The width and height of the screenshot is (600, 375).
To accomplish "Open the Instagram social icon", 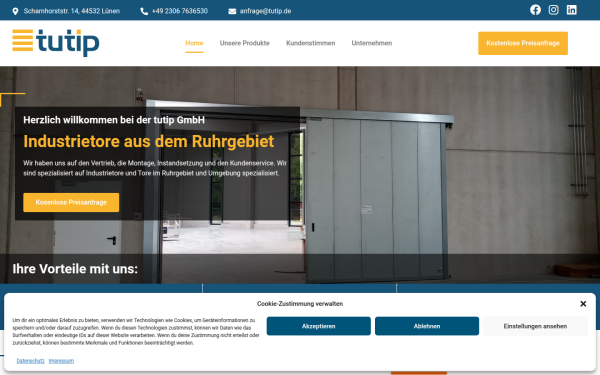I will (553, 10).
